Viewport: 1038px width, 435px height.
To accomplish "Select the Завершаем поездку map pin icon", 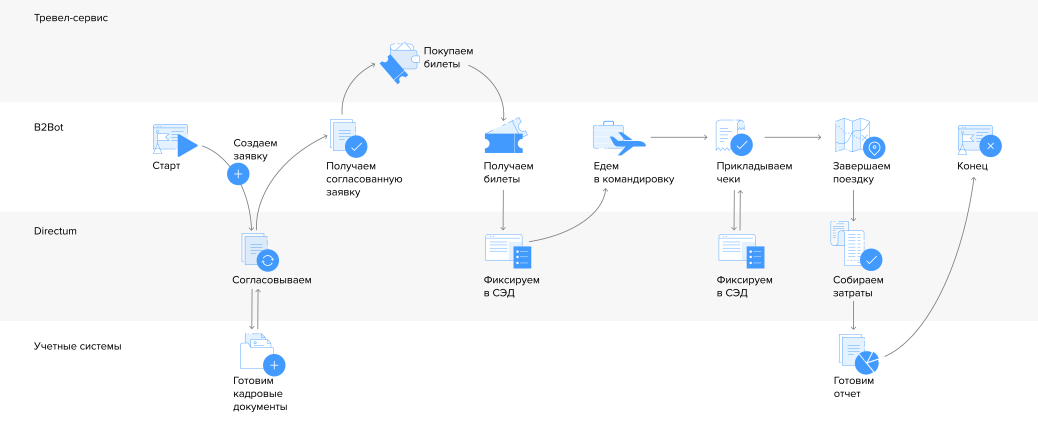I will pos(859,137).
